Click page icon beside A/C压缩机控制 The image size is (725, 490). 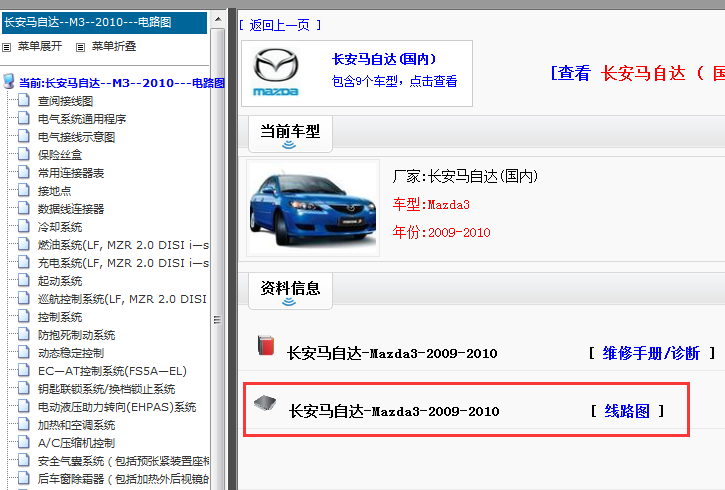pos(24,443)
